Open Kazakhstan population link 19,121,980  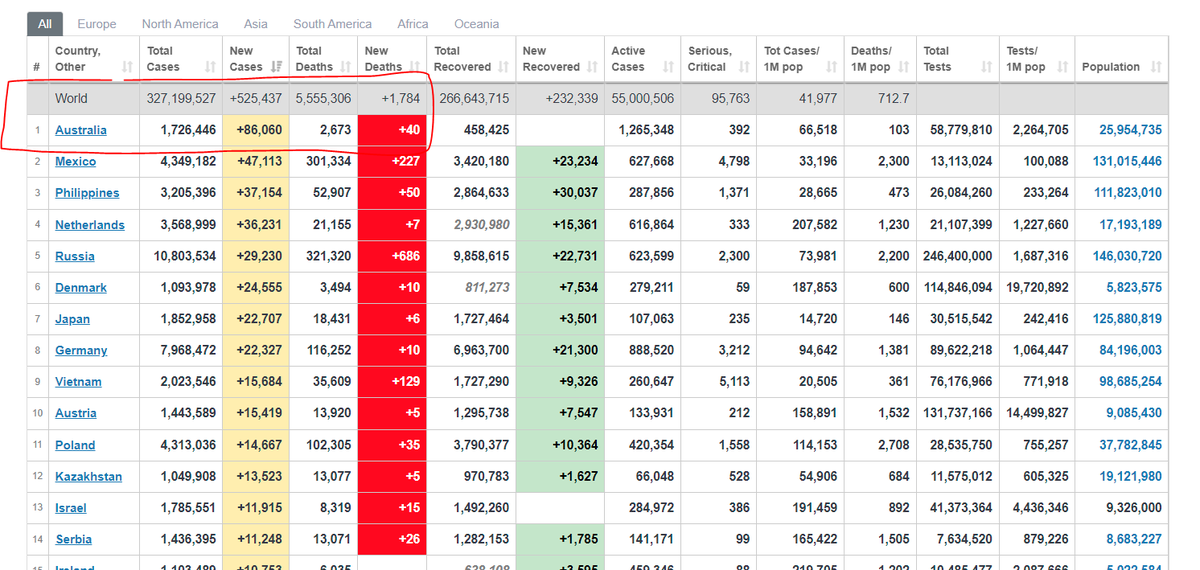coord(1131,476)
